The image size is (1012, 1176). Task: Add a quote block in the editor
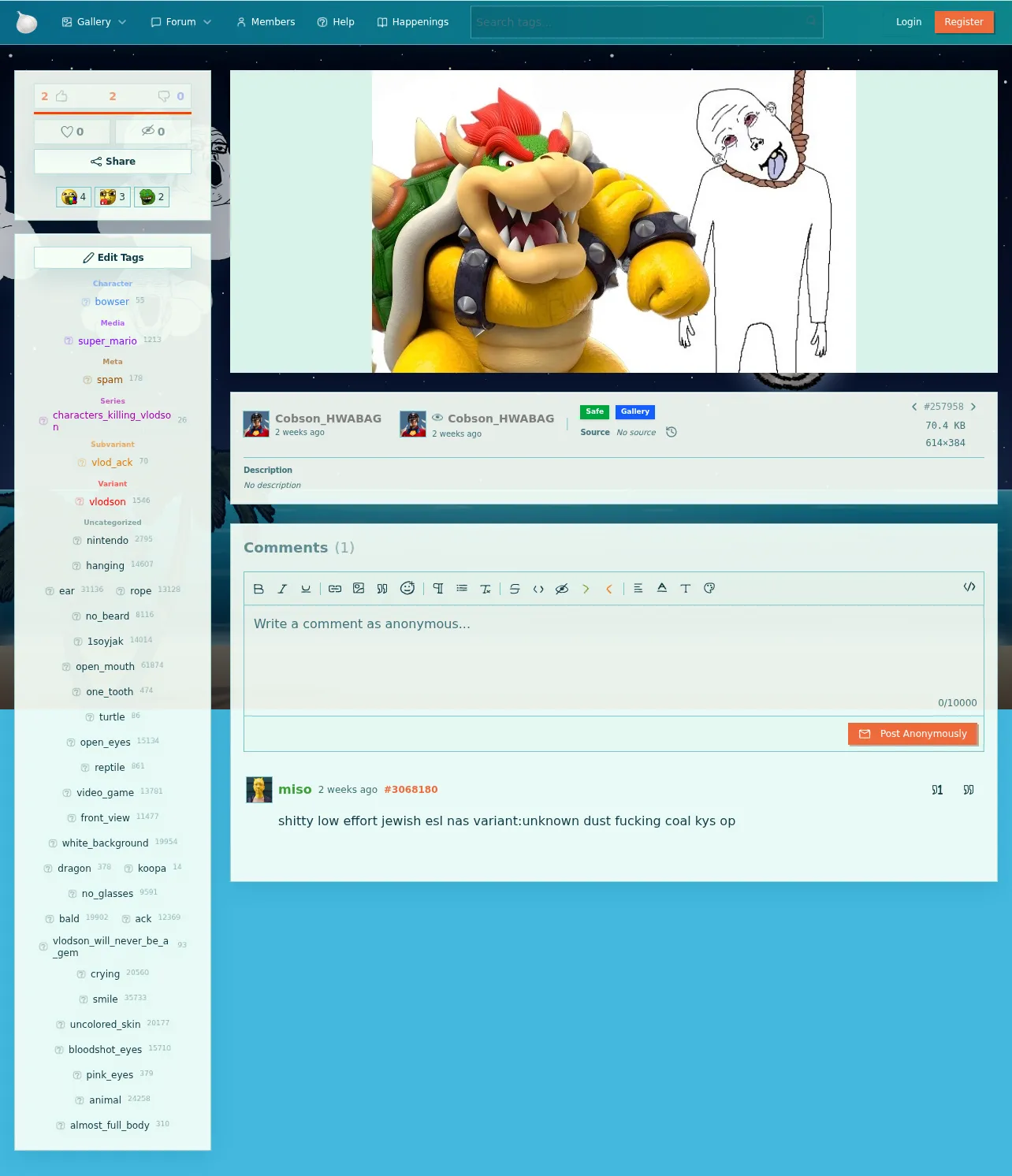(x=382, y=589)
